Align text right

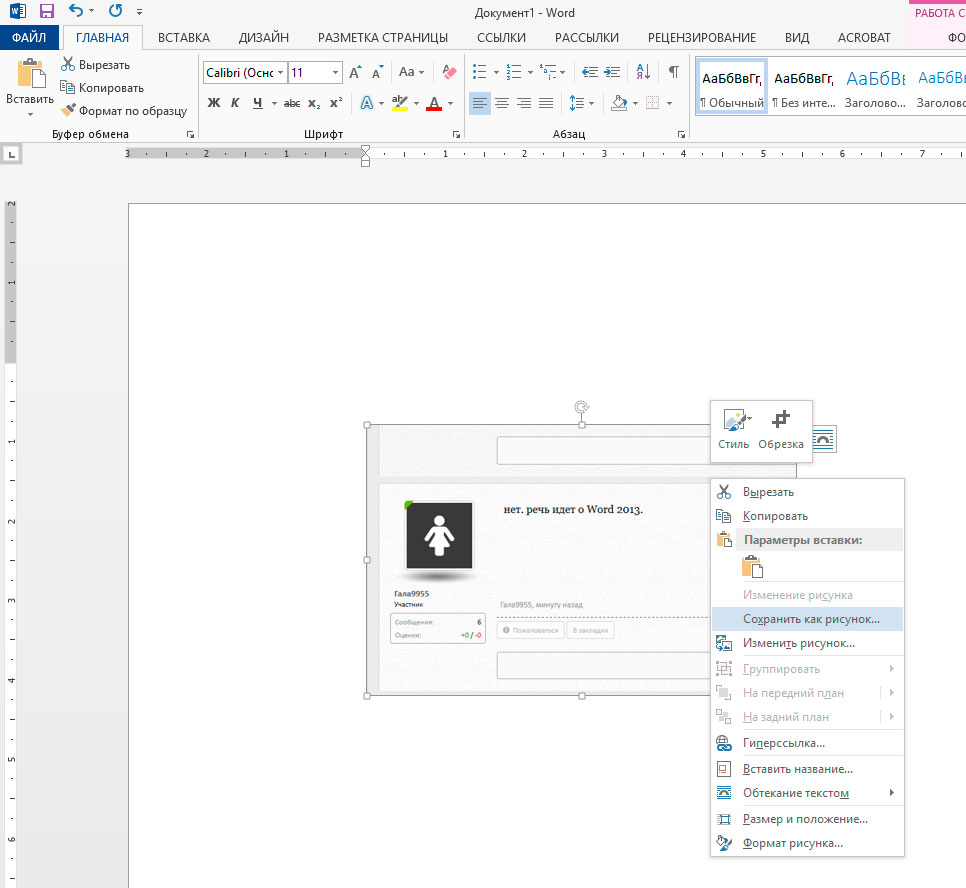pos(524,103)
